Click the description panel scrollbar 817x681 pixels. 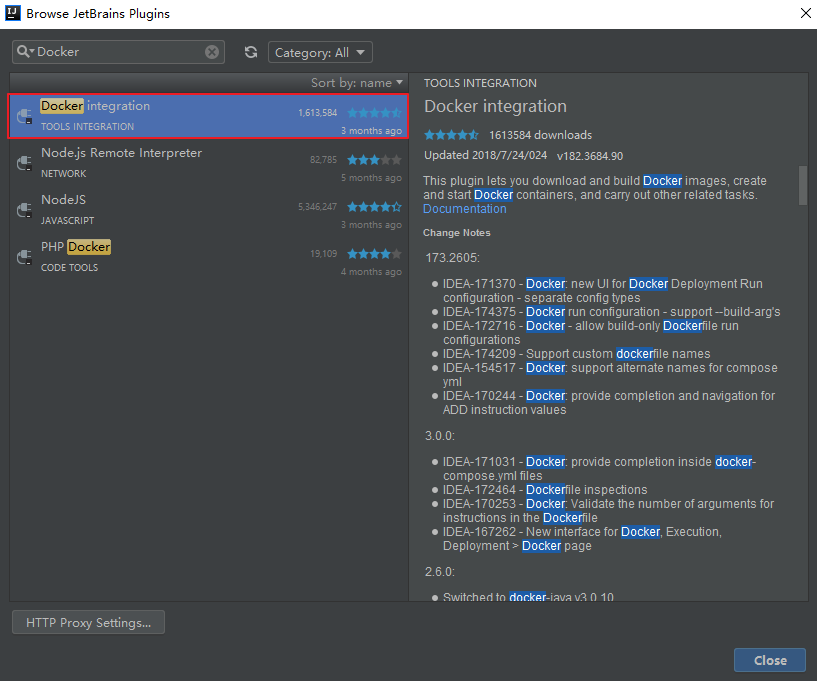[x=803, y=185]
